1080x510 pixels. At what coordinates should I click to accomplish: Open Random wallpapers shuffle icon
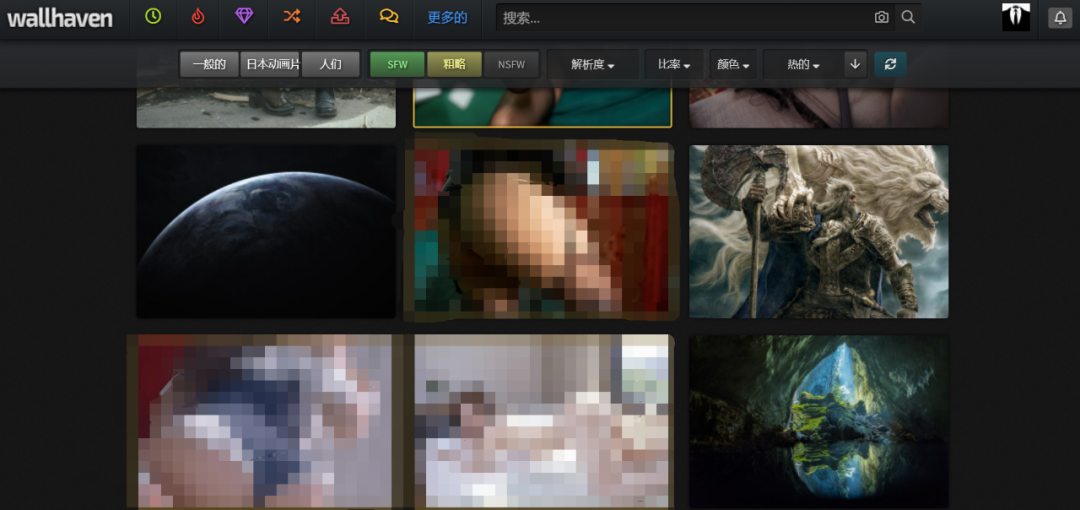292,17
